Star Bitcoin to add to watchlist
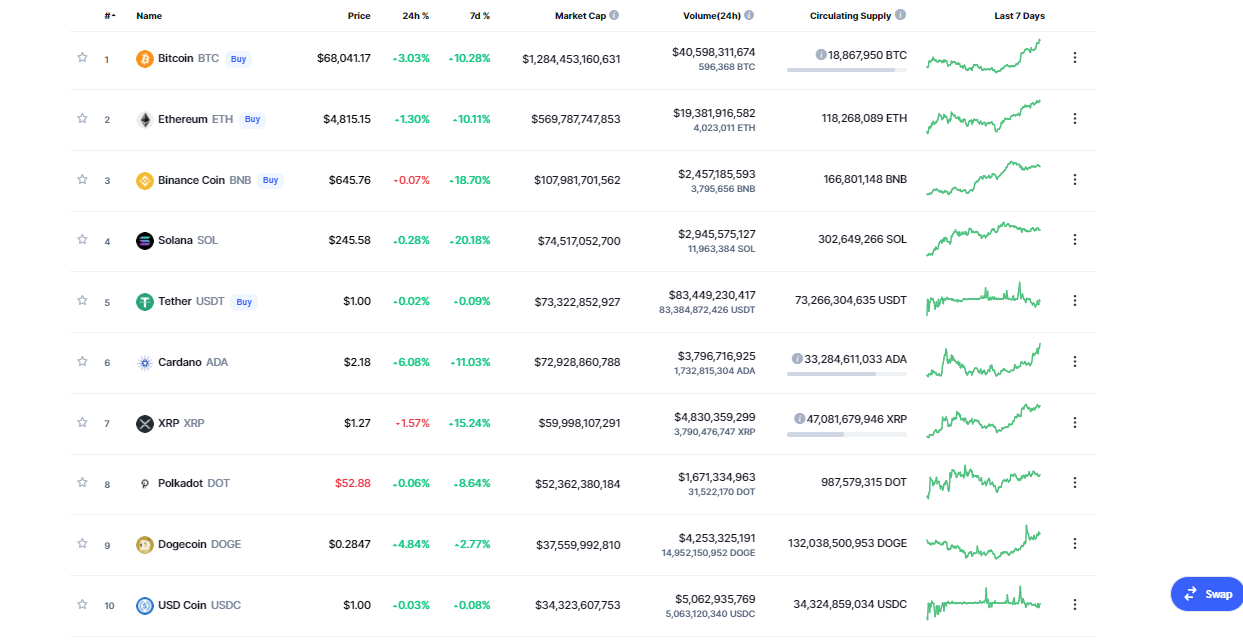The image size is (1243, 642). point(83,58)
